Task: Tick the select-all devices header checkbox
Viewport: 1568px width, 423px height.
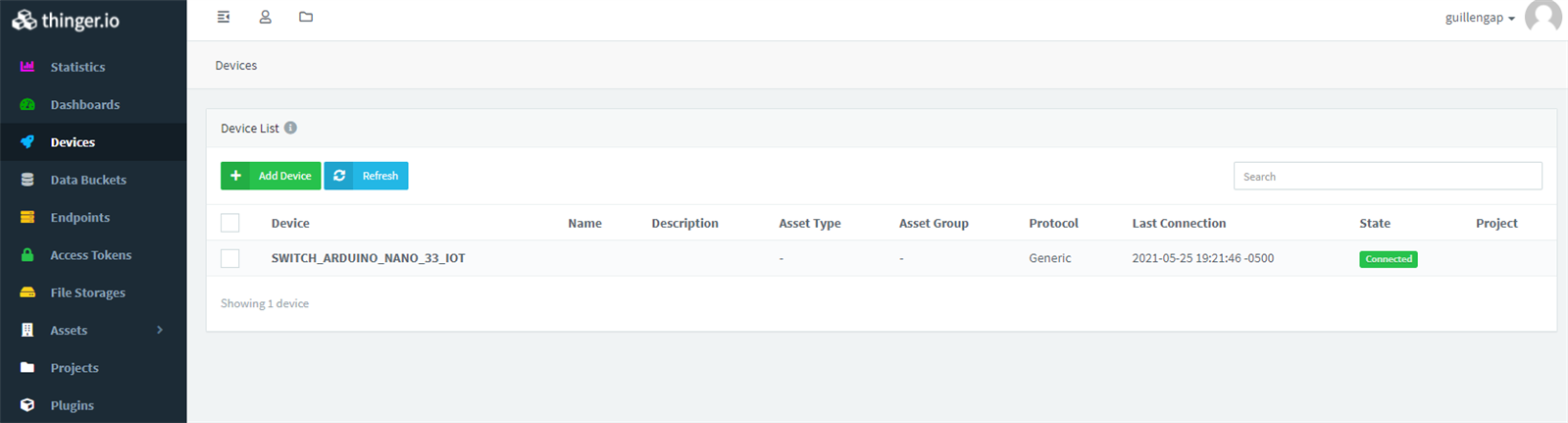Action: click(230, 223)
